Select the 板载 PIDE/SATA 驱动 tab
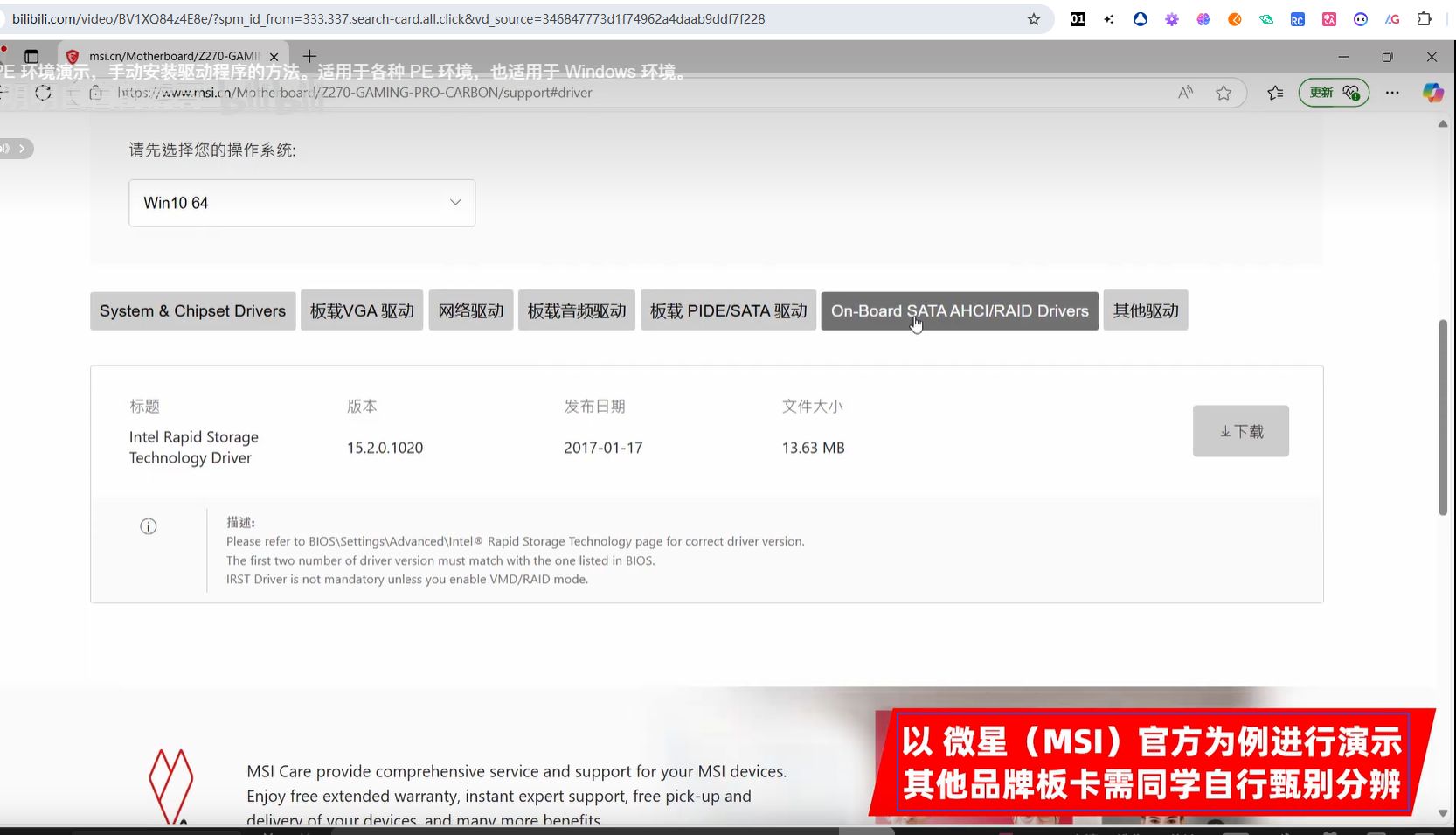This screenshot has width=1456, height=835. coord(728,311)
